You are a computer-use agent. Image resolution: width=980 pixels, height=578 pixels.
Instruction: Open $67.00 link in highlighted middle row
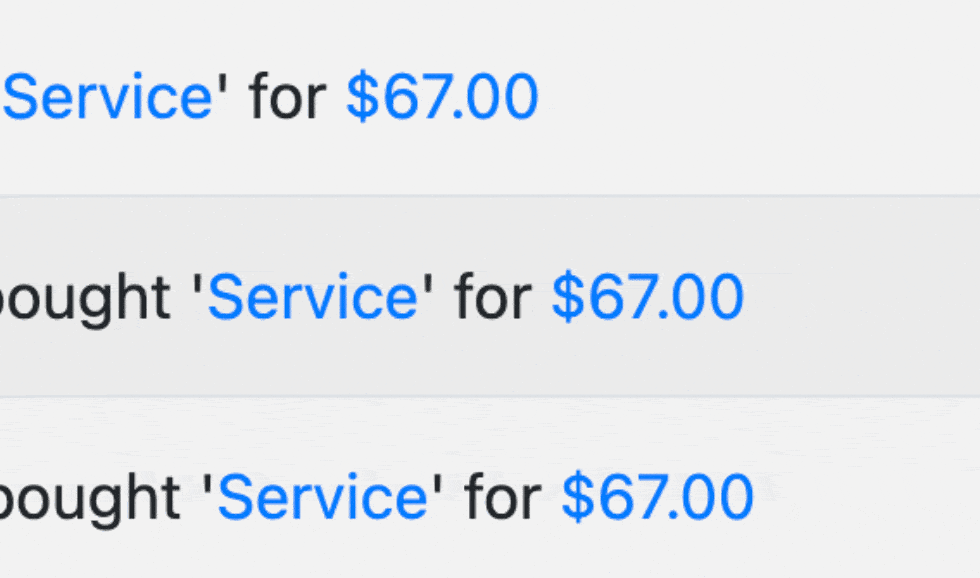tap(647, 297)
